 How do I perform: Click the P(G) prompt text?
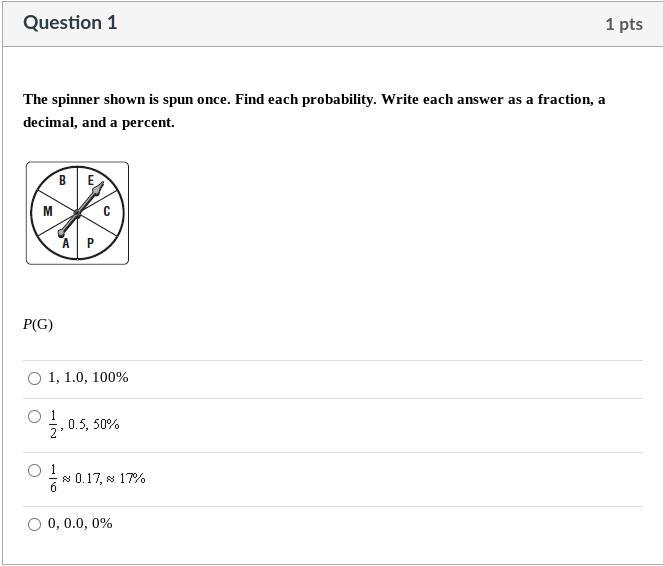38,325
